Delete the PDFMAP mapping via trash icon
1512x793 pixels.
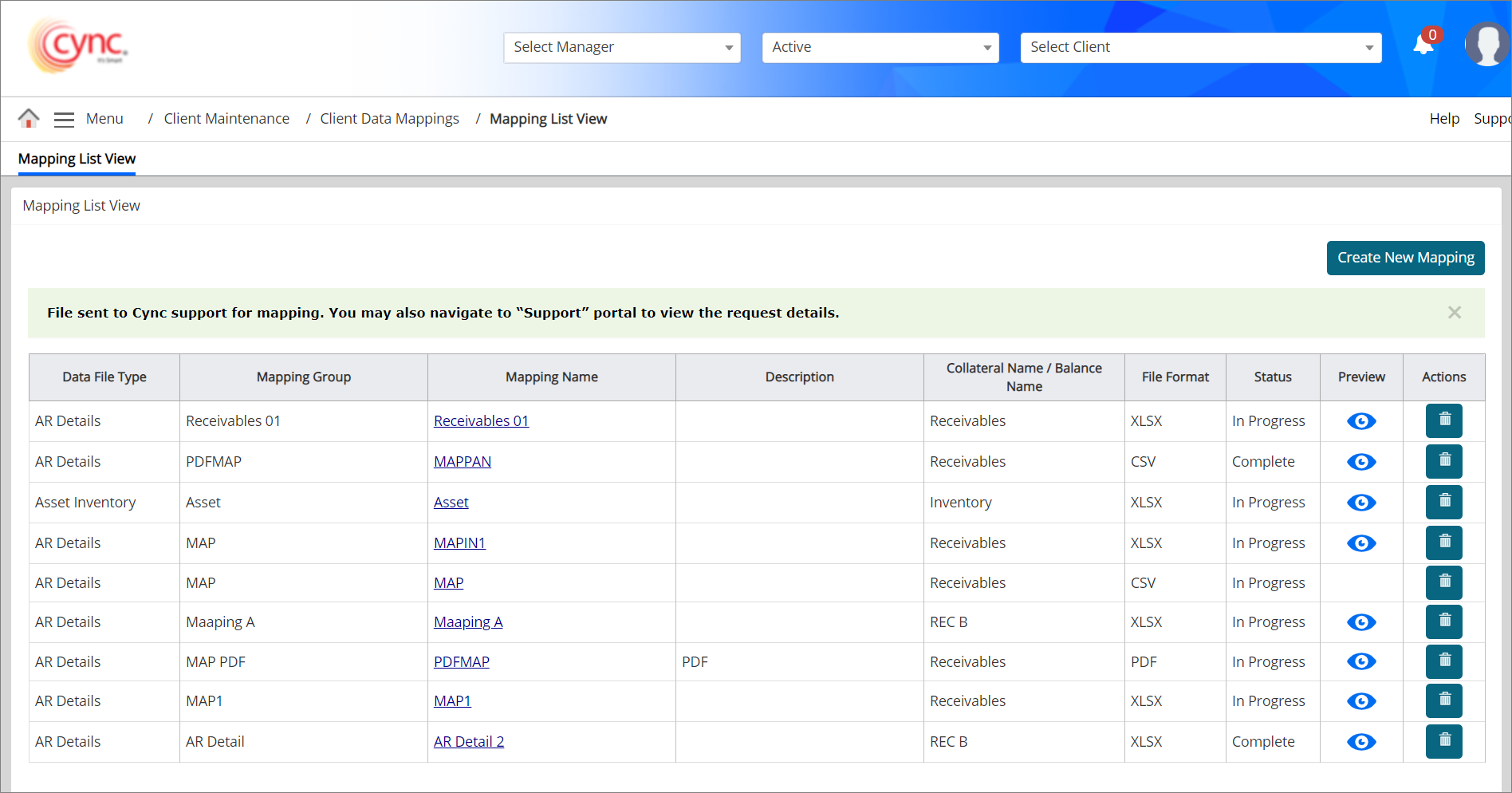coord(1443,661)
